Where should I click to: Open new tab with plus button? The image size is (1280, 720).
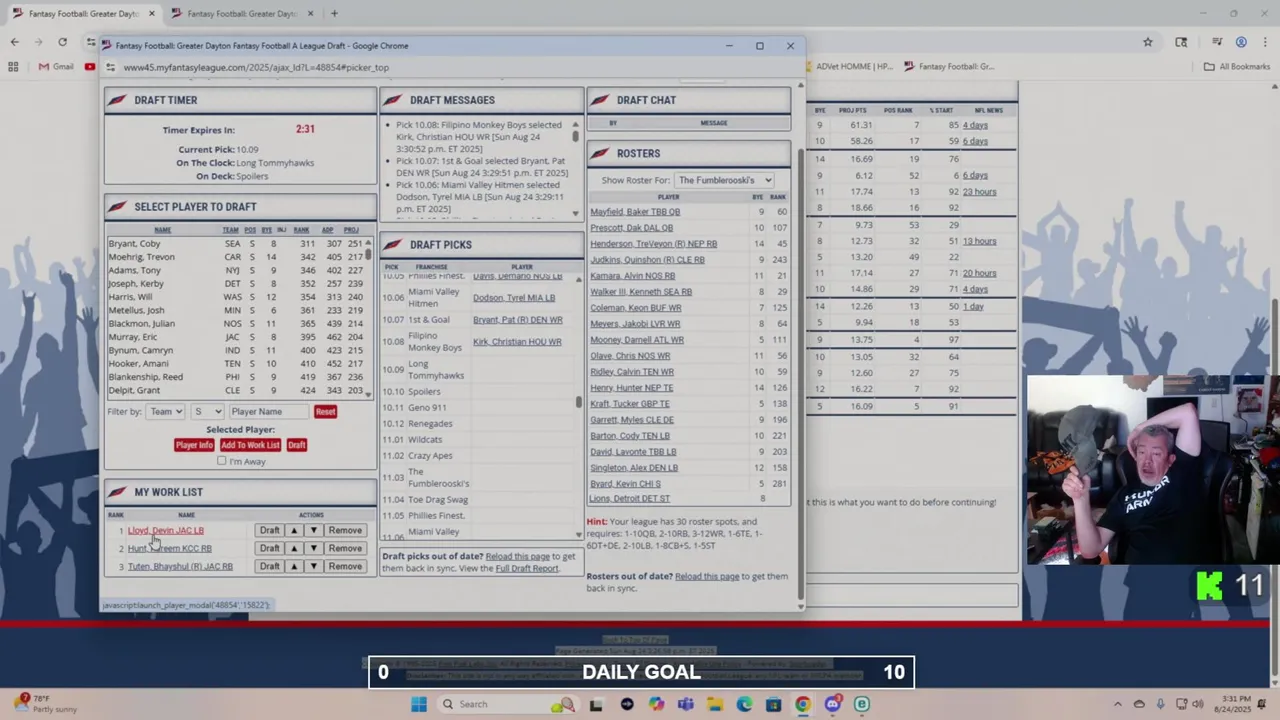tap(334, 14)
